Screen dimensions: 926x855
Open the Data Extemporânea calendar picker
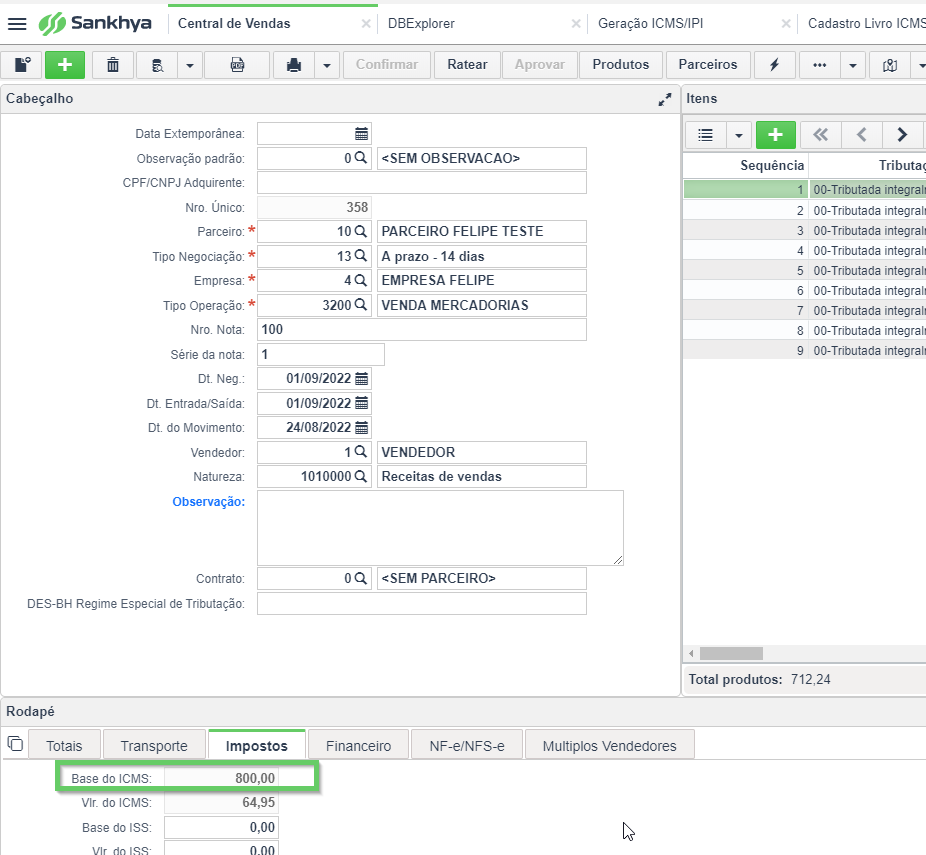[x=361, y=133]
